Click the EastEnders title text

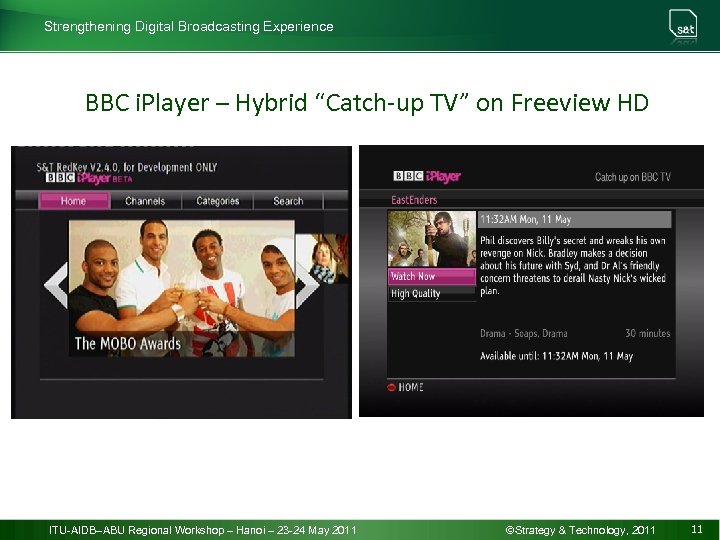pyautogui.click(x=414, y=200)
